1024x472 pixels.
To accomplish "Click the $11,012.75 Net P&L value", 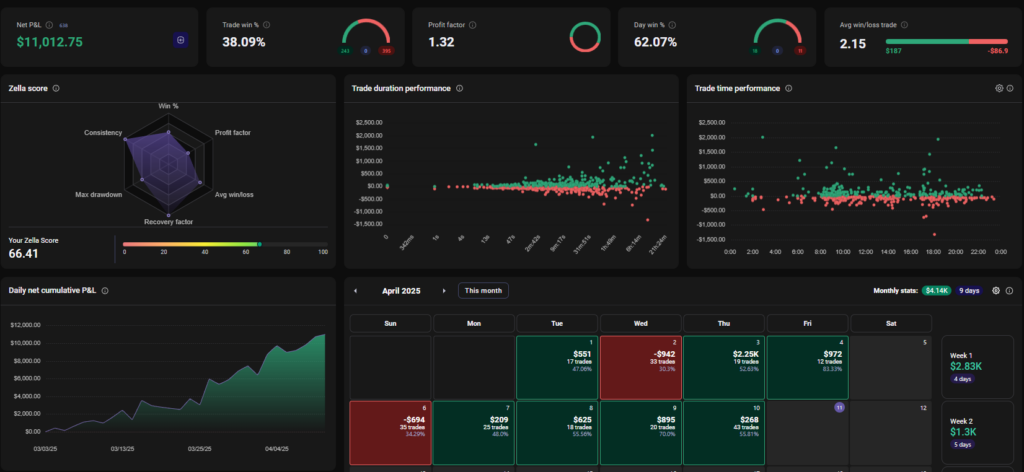I will click(50, 42).
